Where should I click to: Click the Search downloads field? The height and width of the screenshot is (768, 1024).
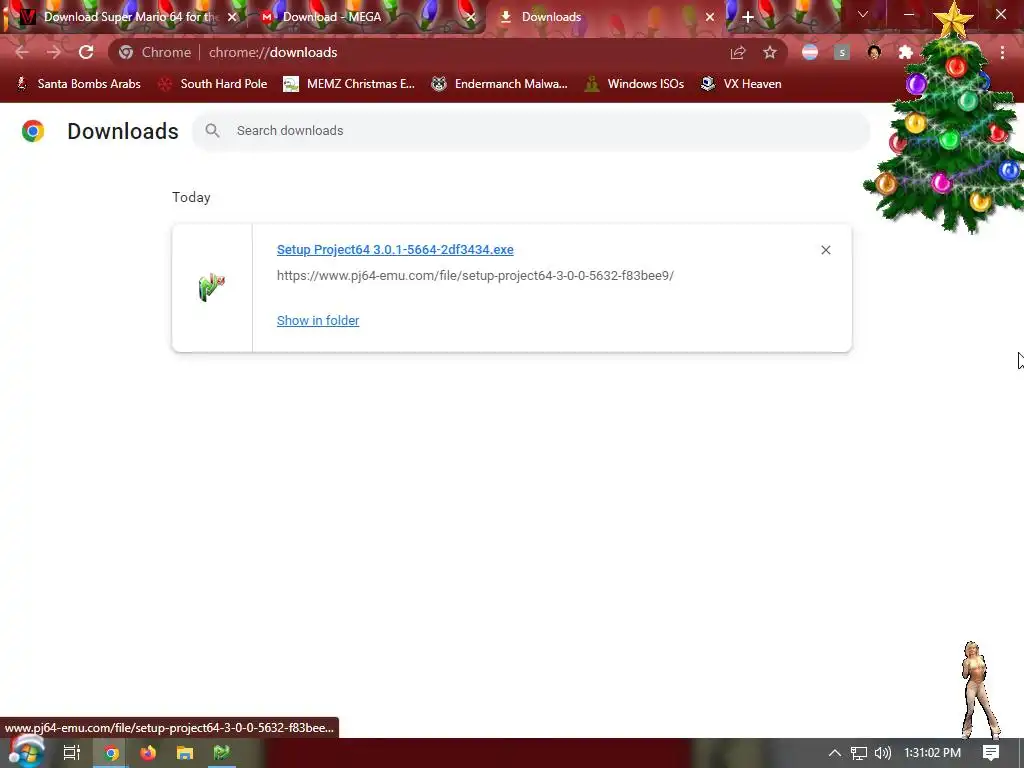pyautogui.click(x=530, y=131)
